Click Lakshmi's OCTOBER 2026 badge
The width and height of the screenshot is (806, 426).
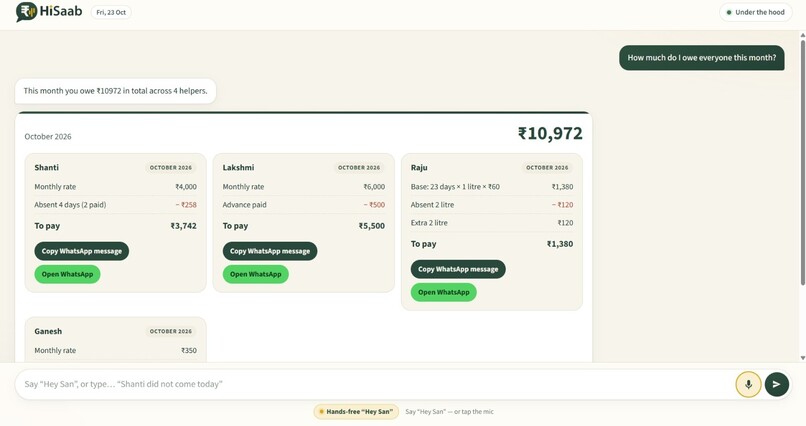click(x=359, y=168)
